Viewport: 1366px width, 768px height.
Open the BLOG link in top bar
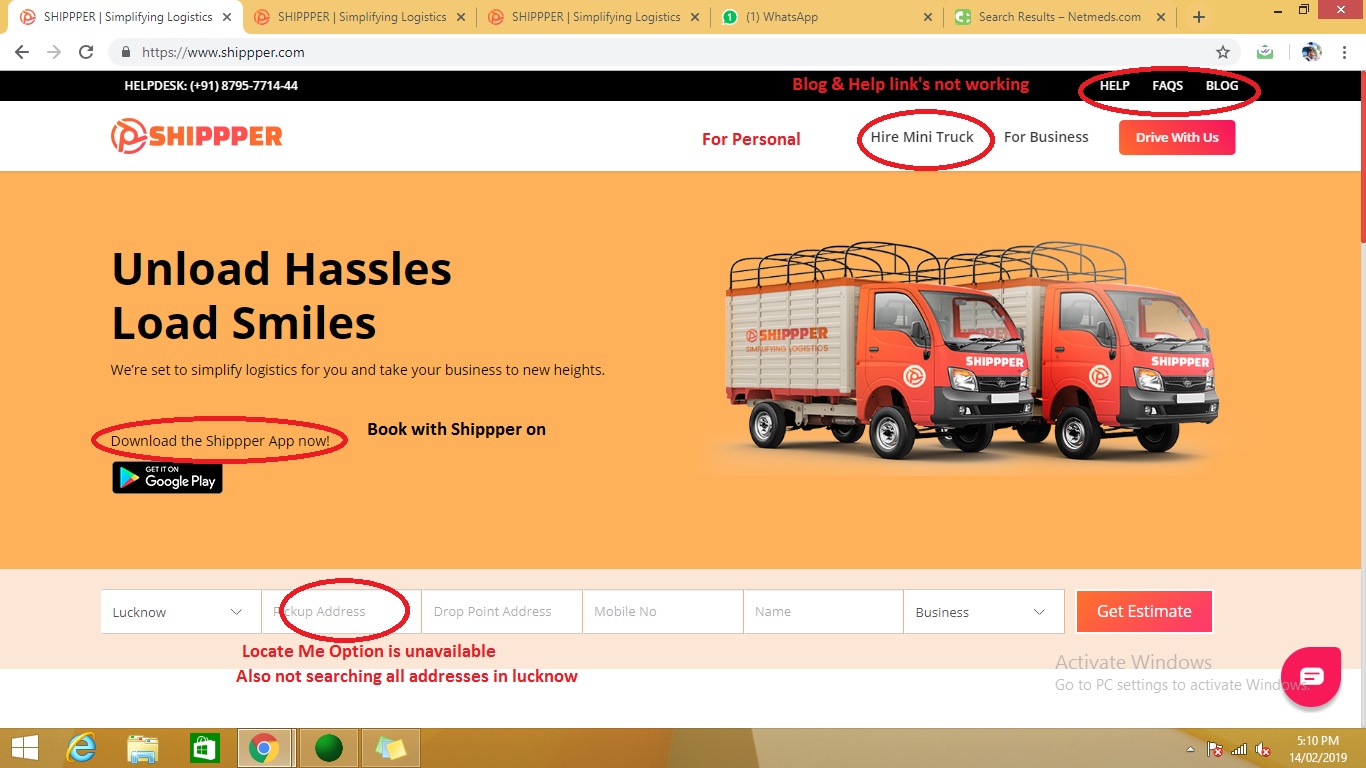1221,86
